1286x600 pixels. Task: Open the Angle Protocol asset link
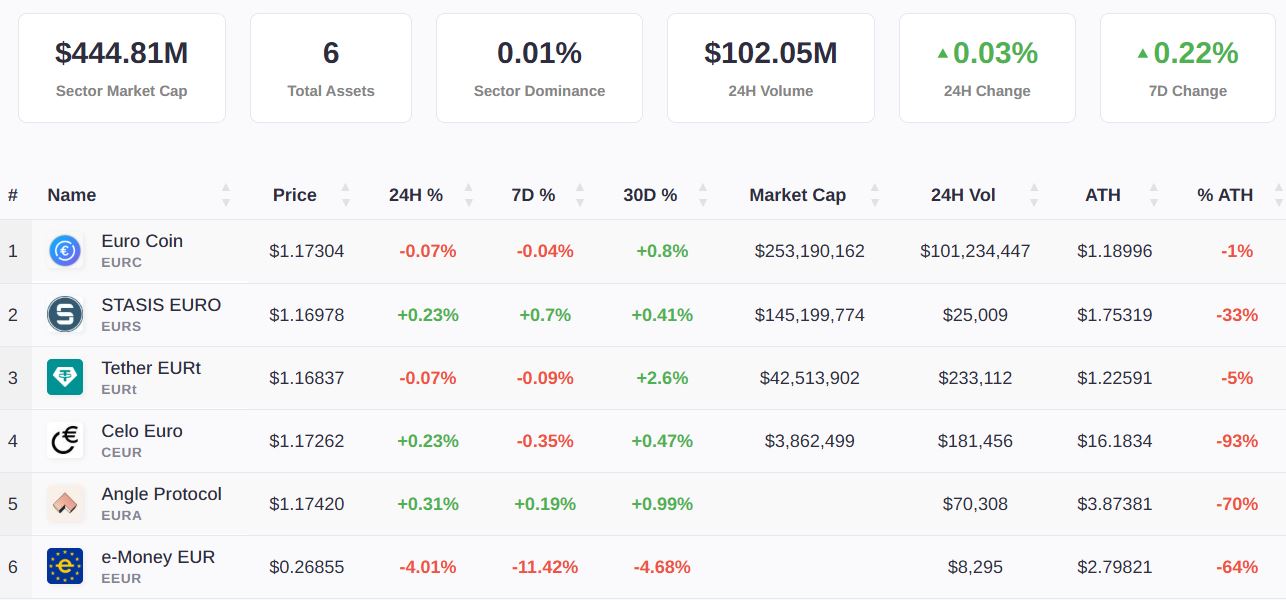(161, 494)
